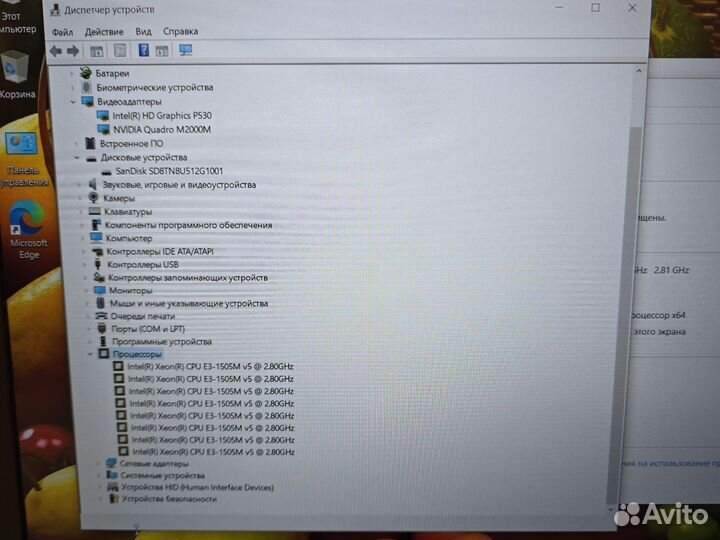Screen dimensions: 720x540
Task: Expand the Батареи tree node
Action: point(72,73)
